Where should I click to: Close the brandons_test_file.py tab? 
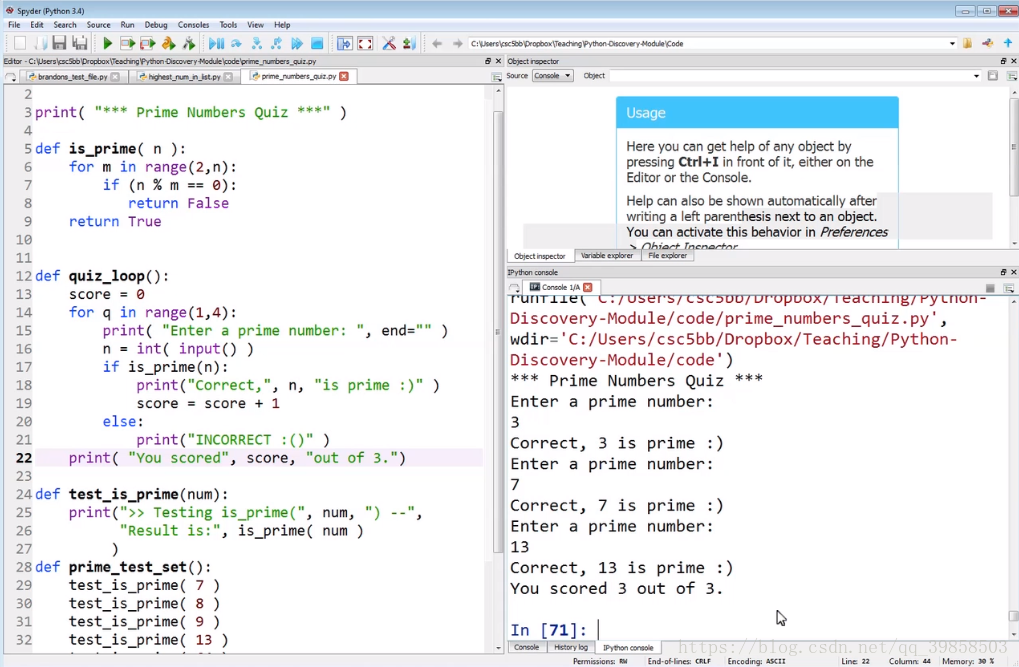[115, 77]
